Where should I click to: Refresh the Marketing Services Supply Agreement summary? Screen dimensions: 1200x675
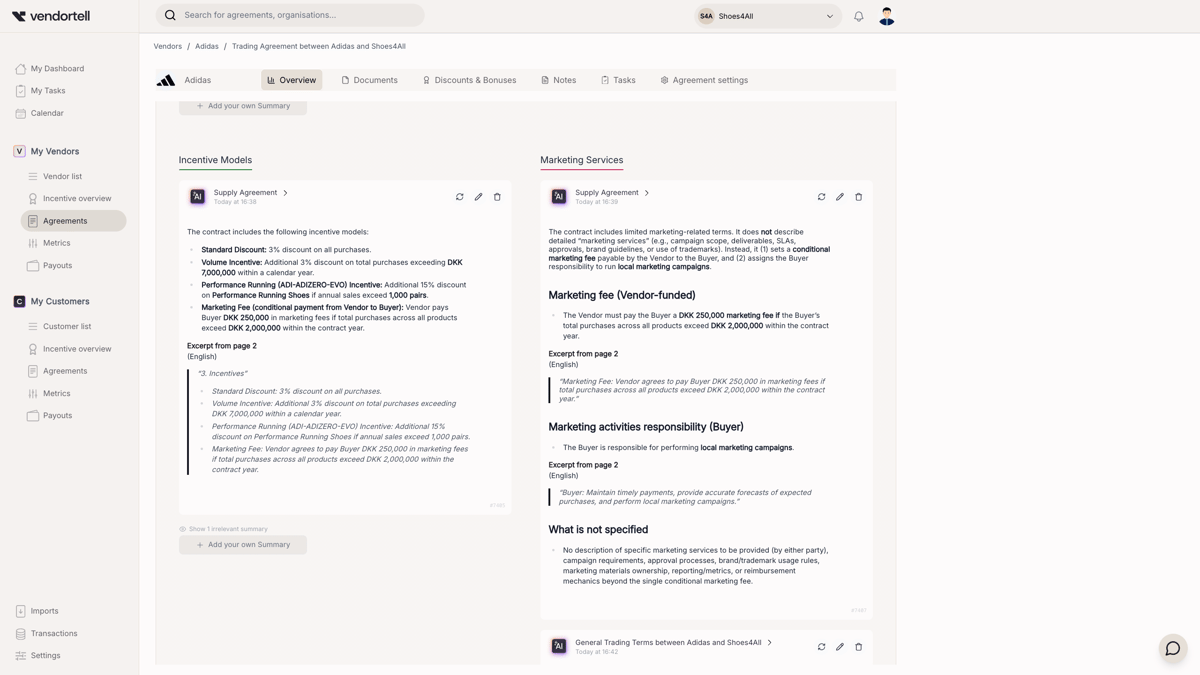pos(821,197)
